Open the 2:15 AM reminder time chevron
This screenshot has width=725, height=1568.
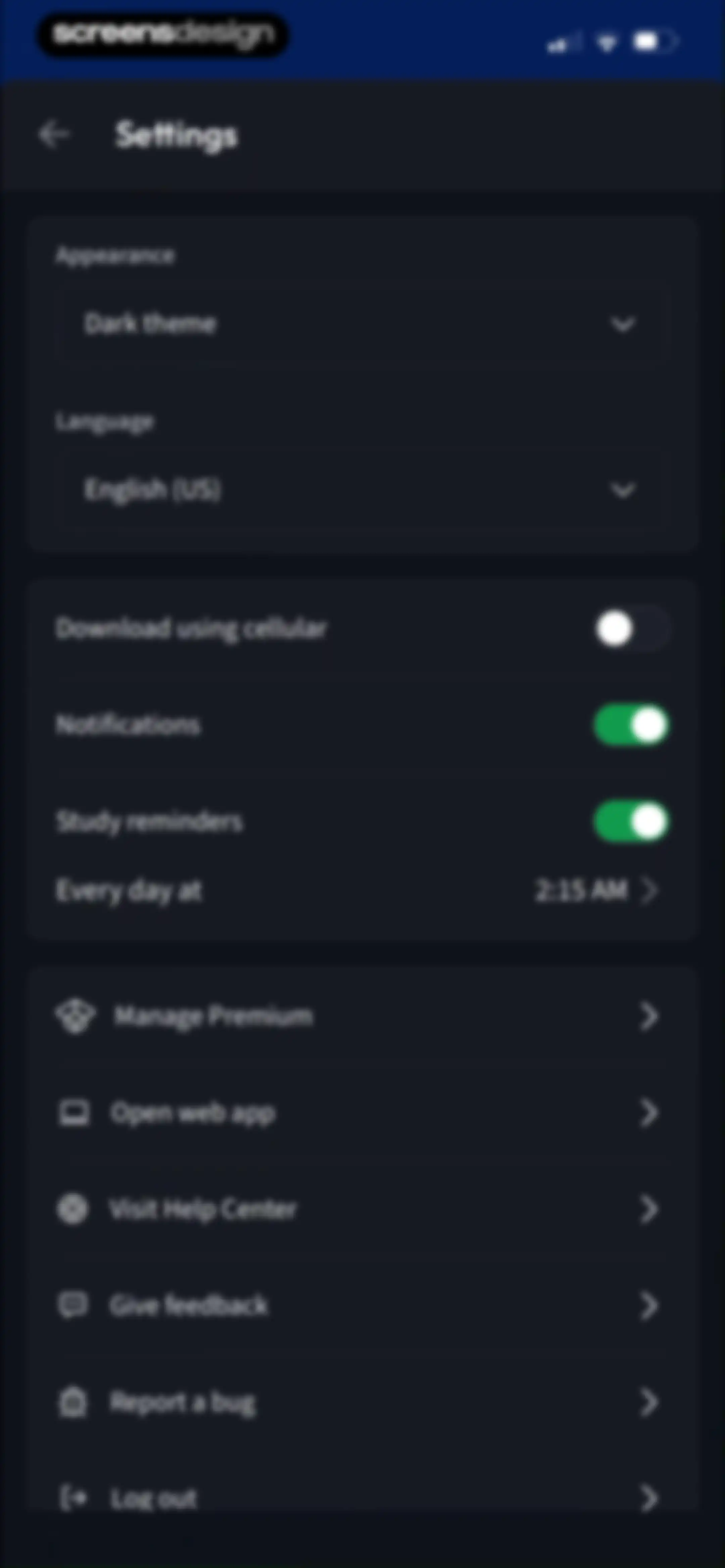click(649, 890)
